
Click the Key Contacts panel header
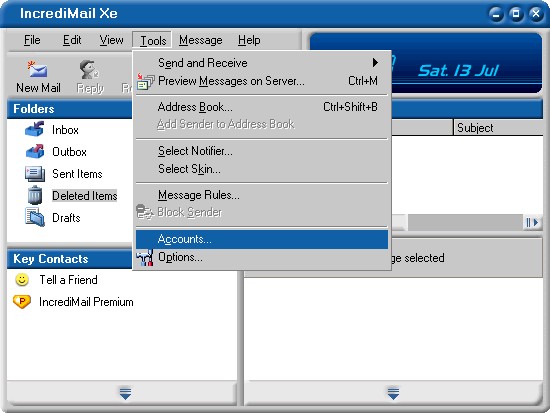click(69, 259)
